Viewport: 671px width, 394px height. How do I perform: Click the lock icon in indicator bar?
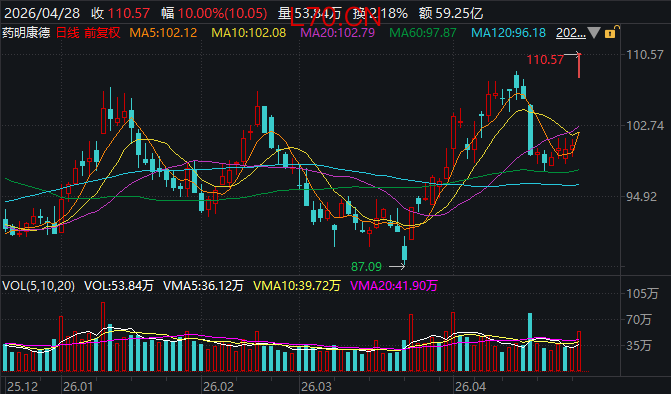tap(611, 33)
